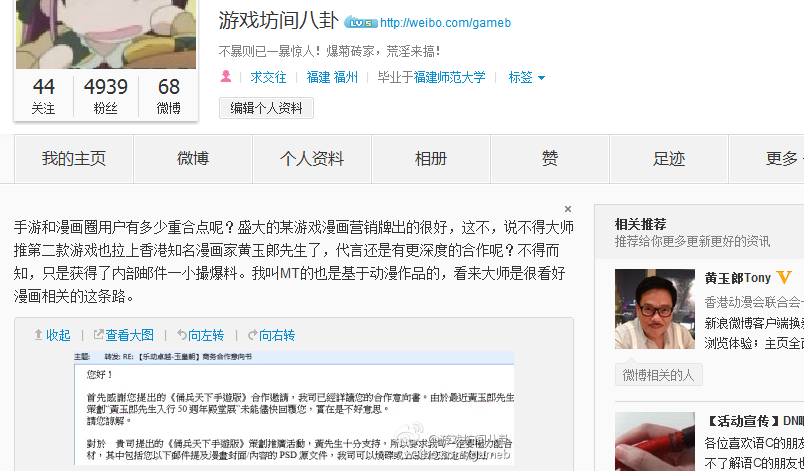Click the email screenshot image in post
This screenshot has width=804, height=471.
(x=294, y=408)
